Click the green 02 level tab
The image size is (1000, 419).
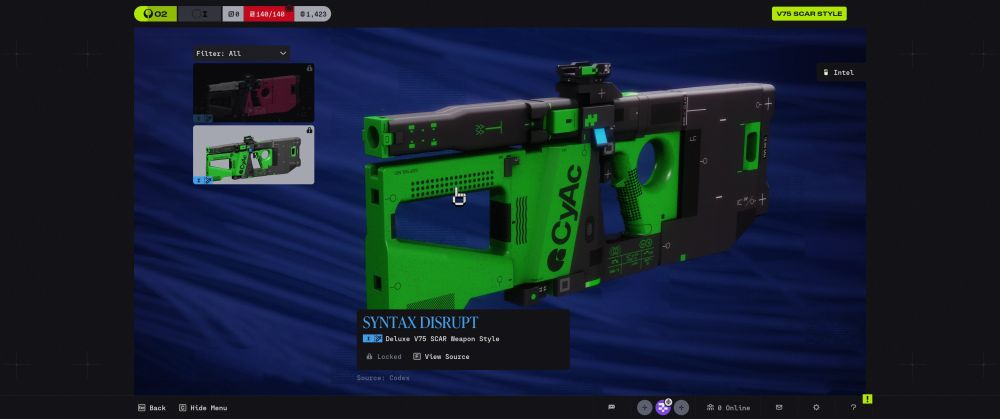click(155, 14)
